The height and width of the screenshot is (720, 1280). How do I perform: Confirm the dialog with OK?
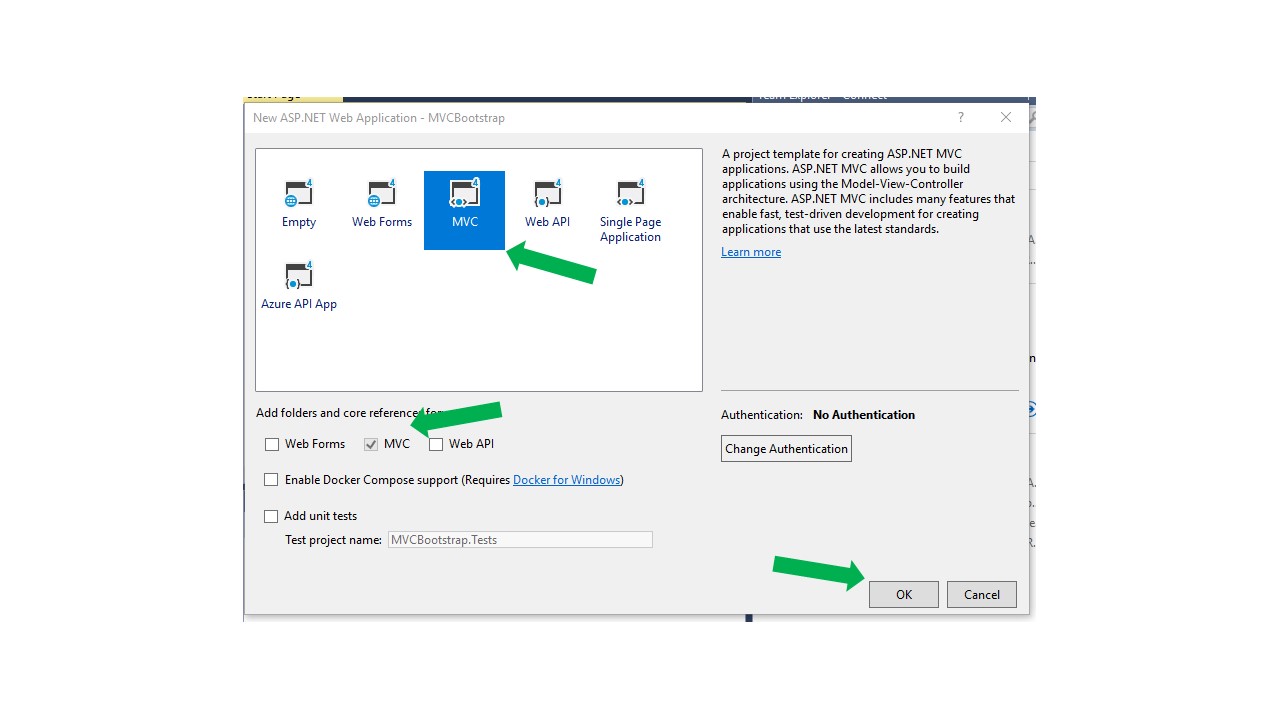pos(904,594)
